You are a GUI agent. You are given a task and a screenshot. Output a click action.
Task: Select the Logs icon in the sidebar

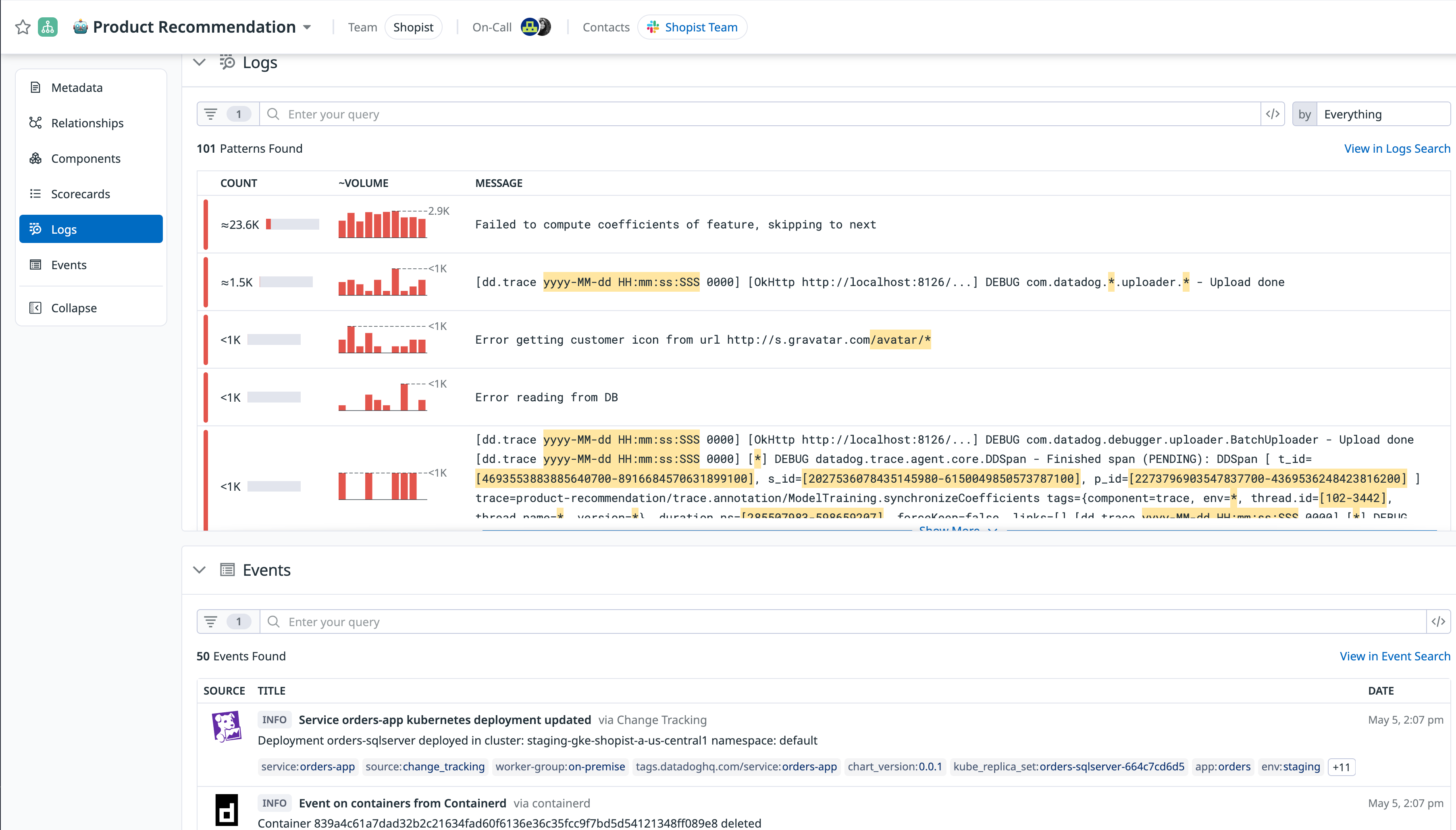point(35,228)
